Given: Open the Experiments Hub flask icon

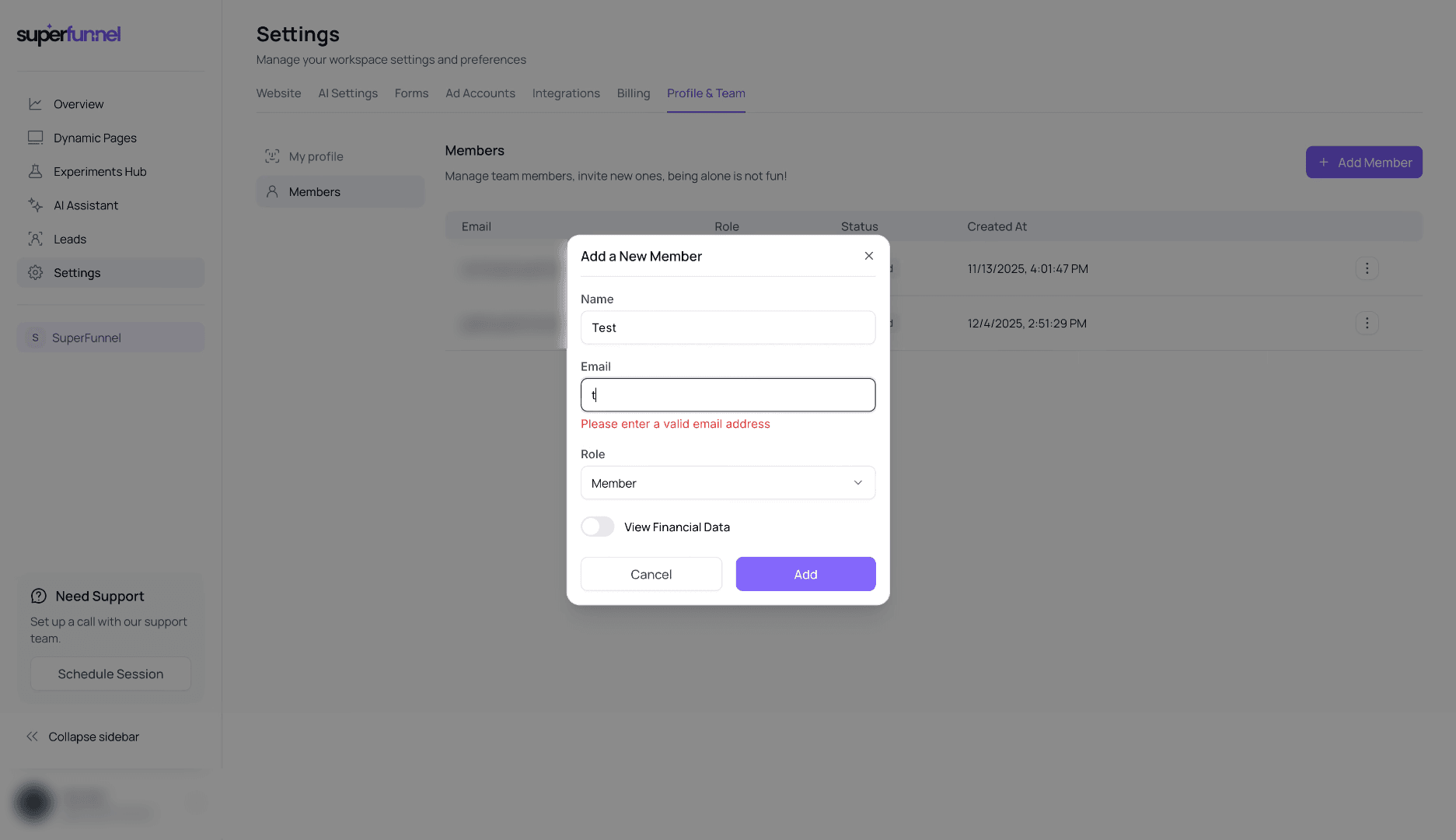Looking at the screenshot, I should 35,172.
